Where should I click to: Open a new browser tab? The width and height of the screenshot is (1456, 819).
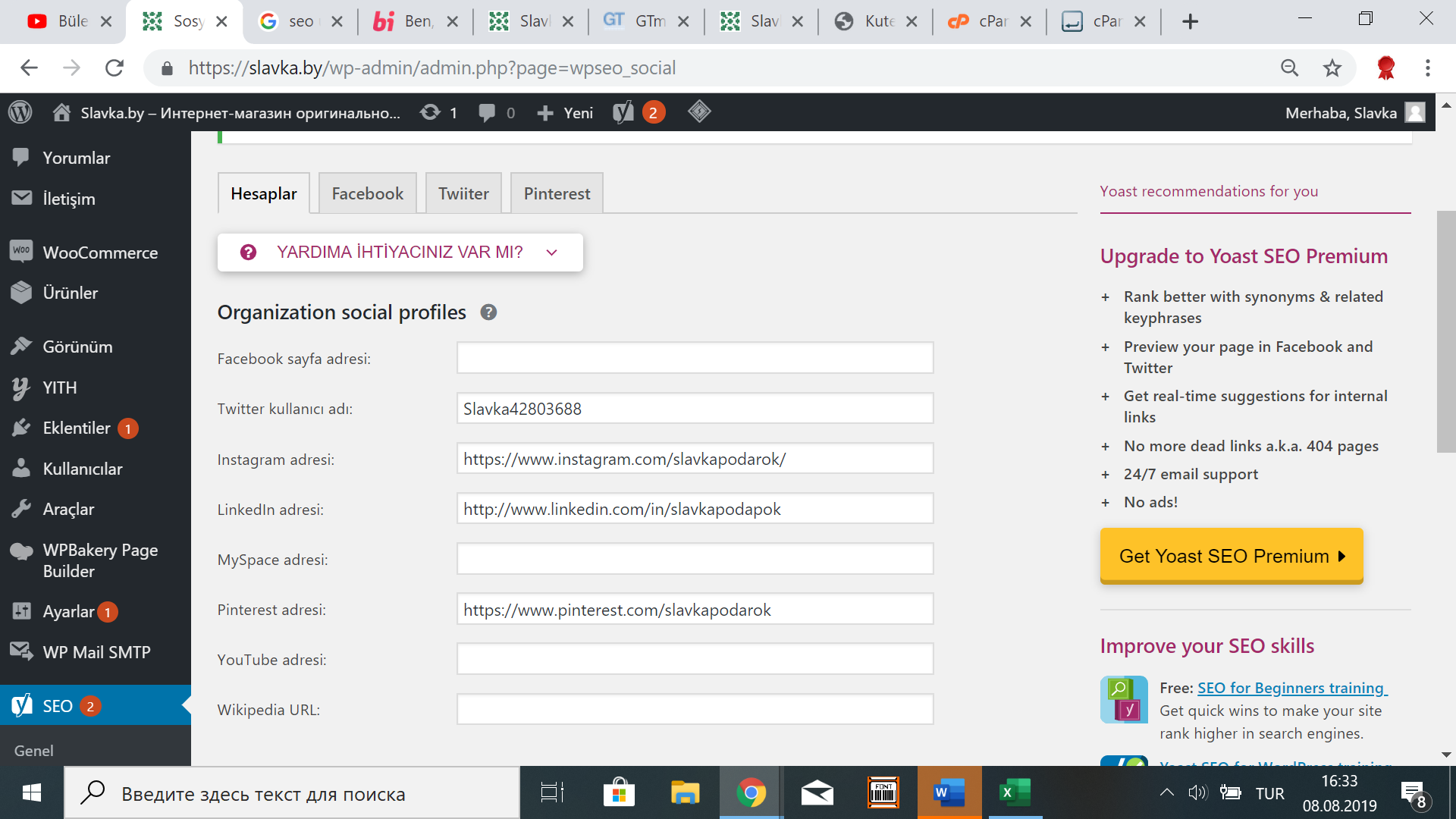coord(1190,22)
